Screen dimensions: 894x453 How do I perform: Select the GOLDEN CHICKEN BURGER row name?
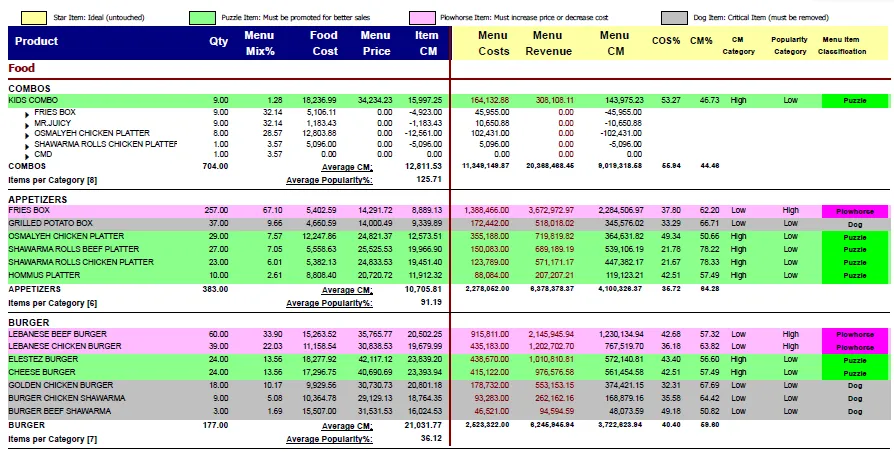tap(60, 385)
